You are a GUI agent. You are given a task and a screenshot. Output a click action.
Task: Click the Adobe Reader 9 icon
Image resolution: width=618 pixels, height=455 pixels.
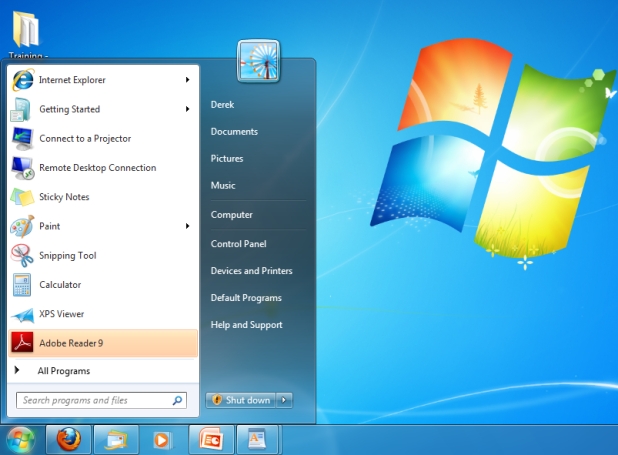pyautogui.click(x=22, y=343)
